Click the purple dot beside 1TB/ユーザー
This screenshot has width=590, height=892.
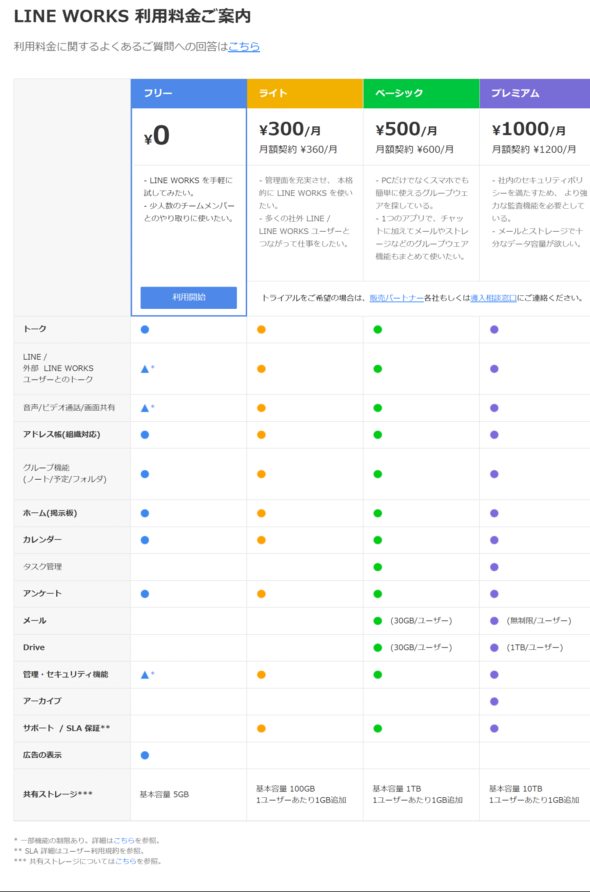point(494,647)
